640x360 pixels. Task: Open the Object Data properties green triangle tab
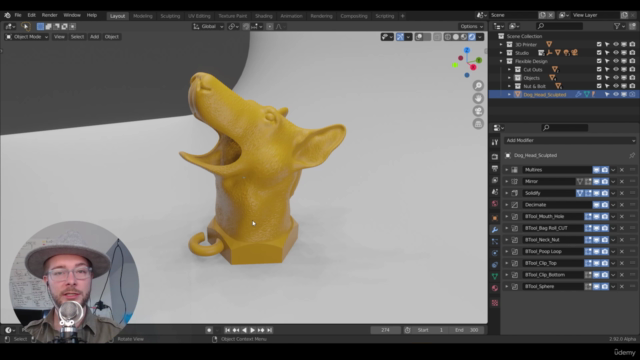point(495,276)
